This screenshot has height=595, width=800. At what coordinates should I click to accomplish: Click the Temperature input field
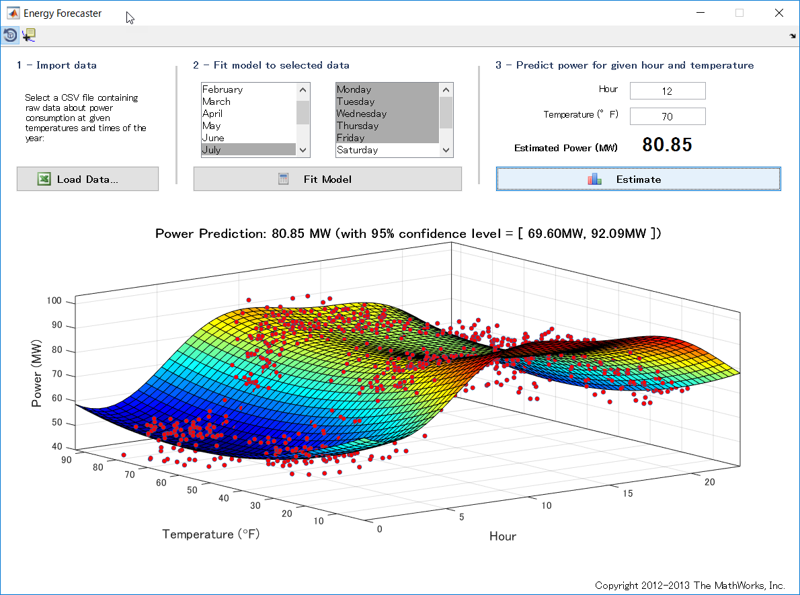click(667, 116)
